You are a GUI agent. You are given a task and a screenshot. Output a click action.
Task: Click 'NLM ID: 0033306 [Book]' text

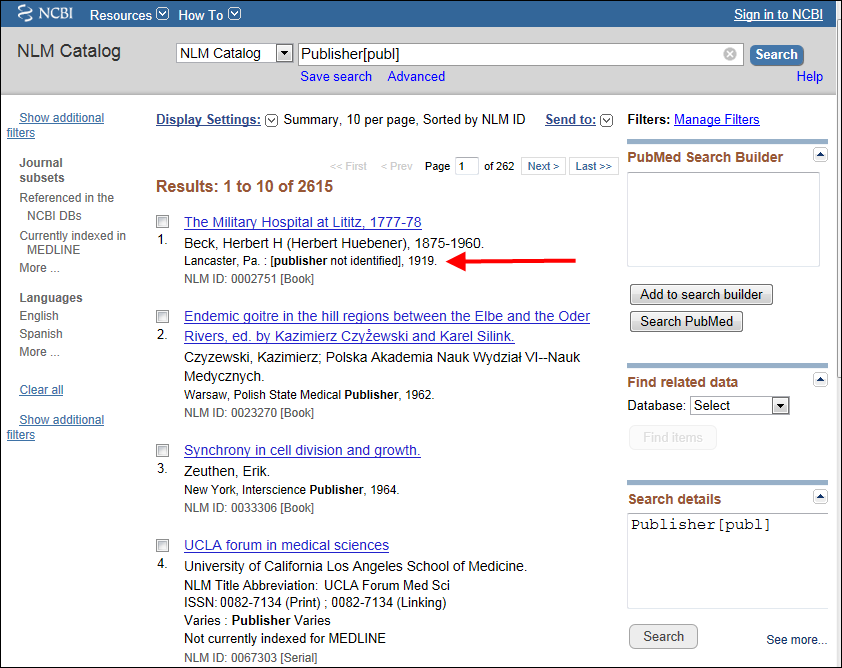pos(249,507)
